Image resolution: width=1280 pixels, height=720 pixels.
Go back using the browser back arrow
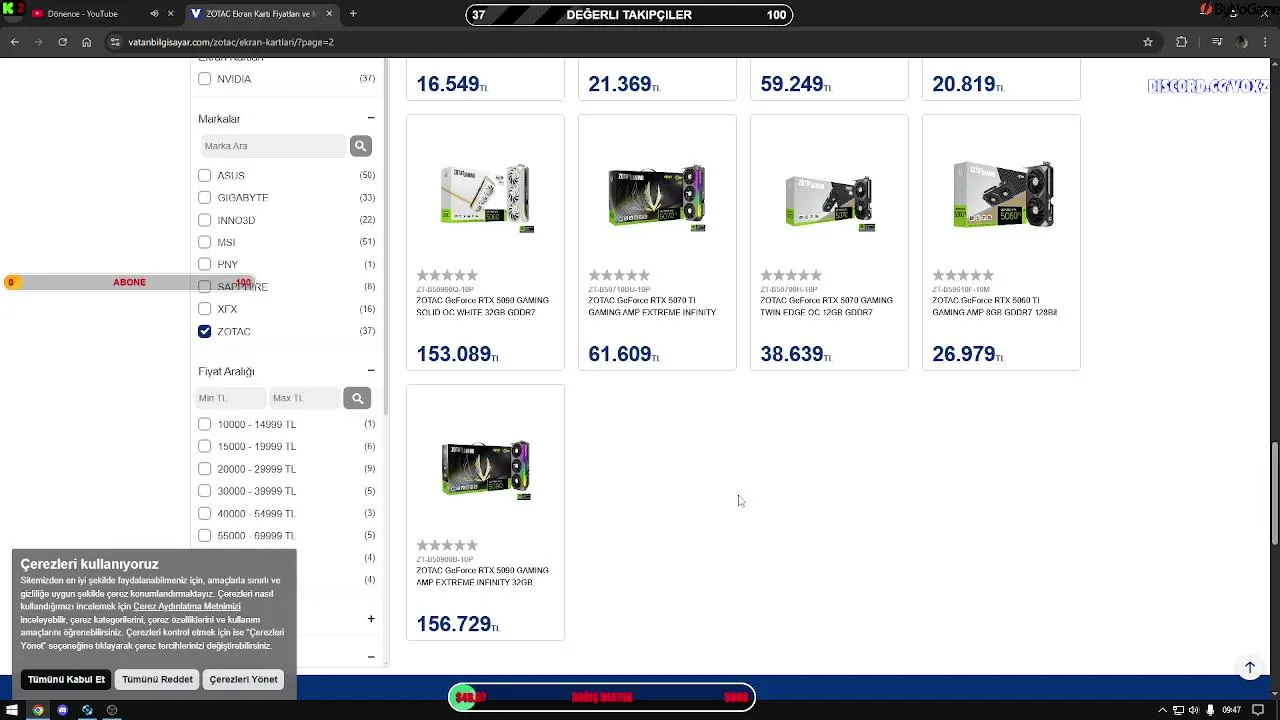click(14, 42)
